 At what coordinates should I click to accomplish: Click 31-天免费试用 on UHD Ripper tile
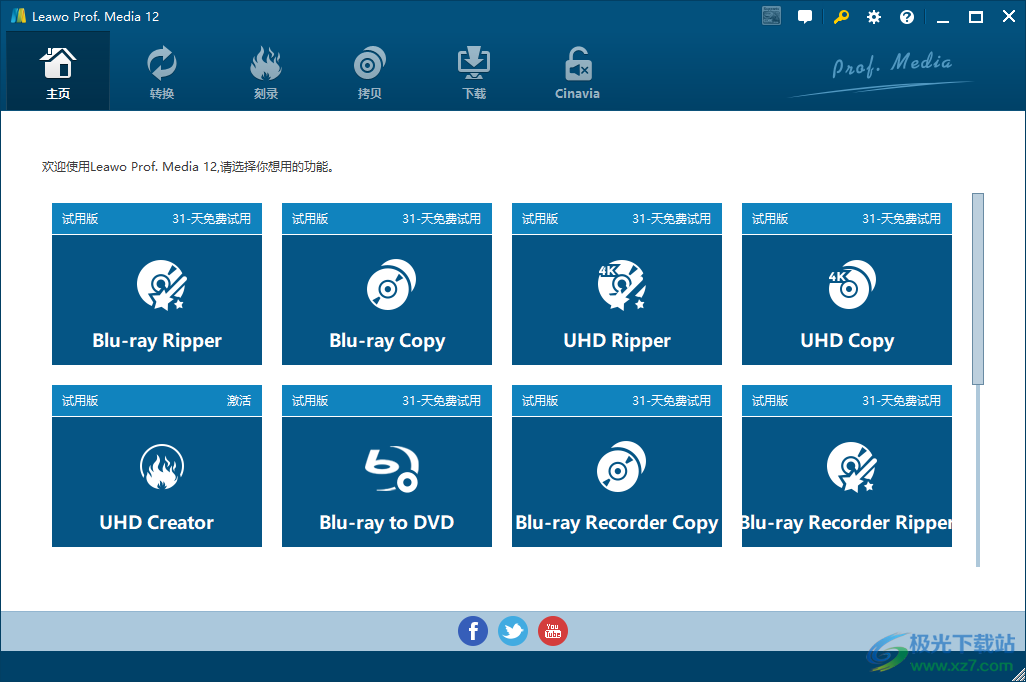tap(671, 219)
